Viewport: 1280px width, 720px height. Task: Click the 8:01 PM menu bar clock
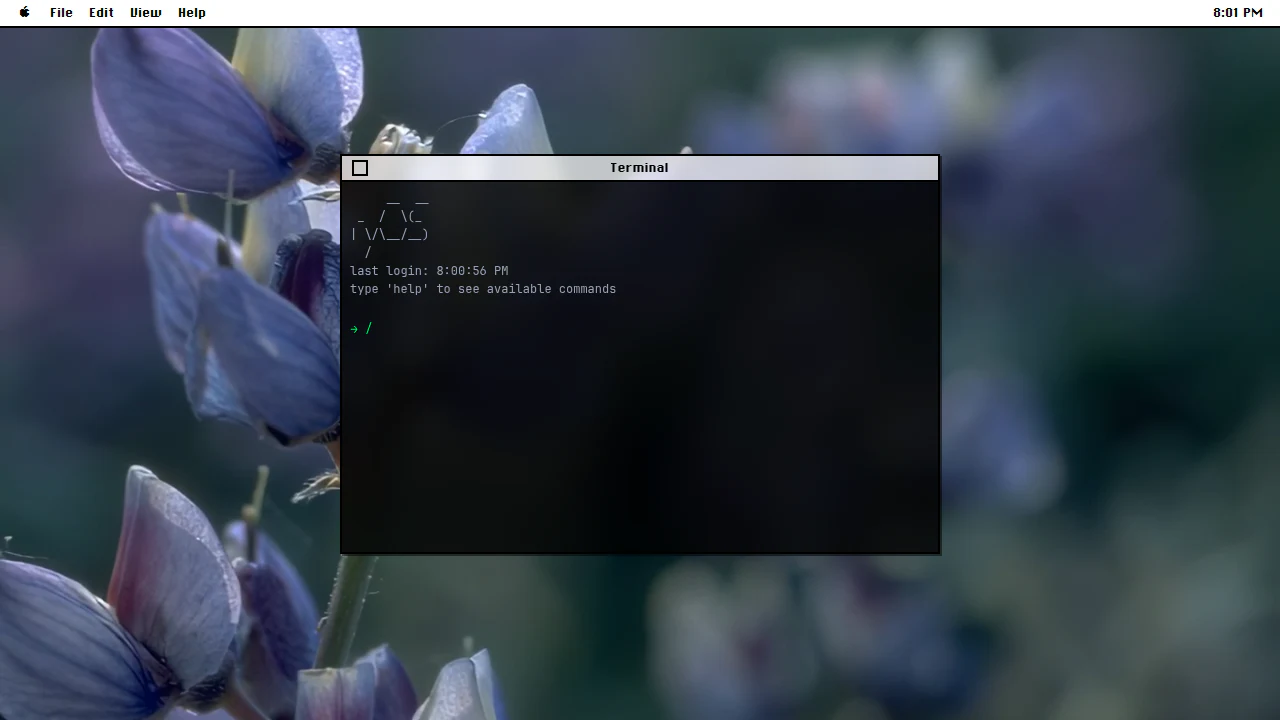coord(1238,13)
